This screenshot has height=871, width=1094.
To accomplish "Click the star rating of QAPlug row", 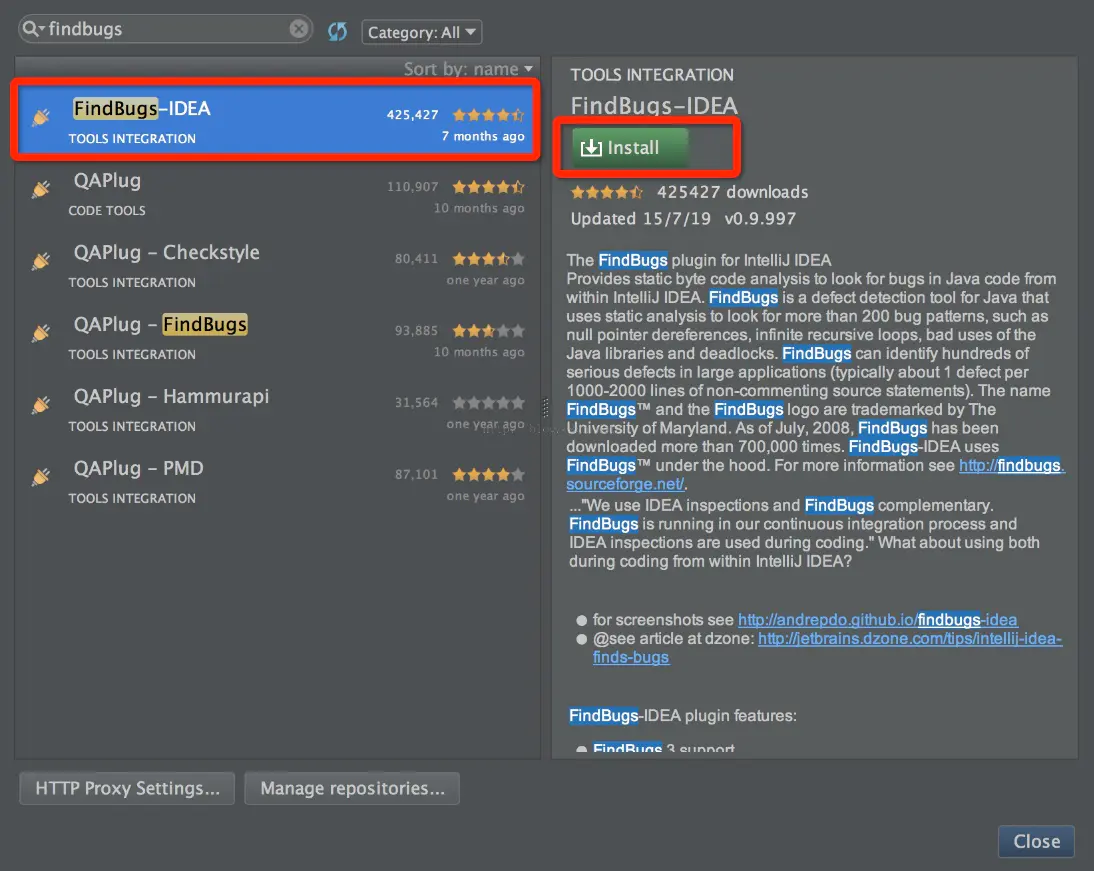I will (x=488, y=186).
